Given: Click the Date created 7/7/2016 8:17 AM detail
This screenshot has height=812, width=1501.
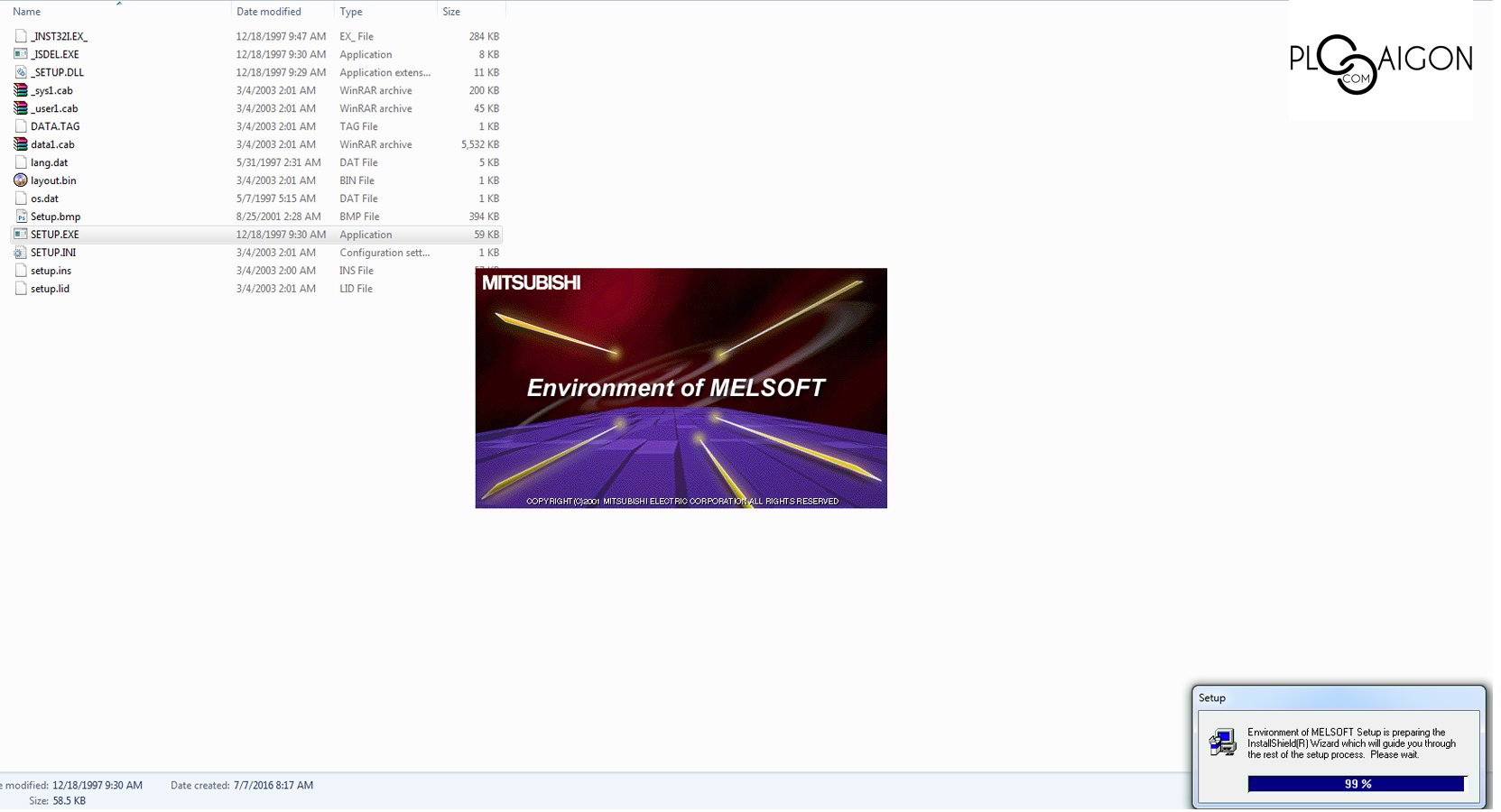Looking at the screenshot, I should 242,785.
